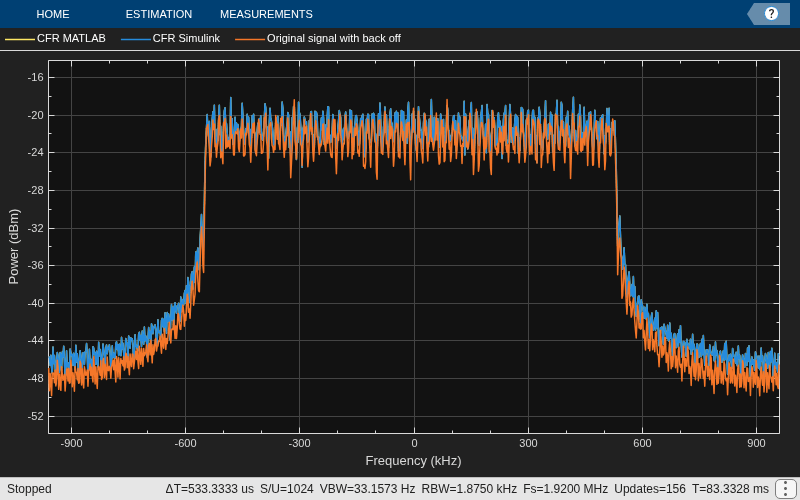Click the Updates=156 status readout

tap(649, 489)
